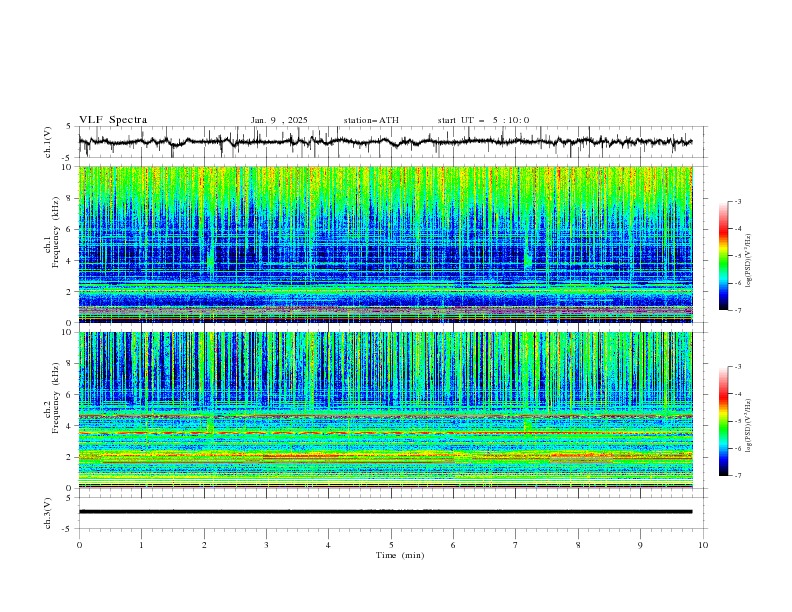This screenshot has height=612, width=792.
Task: Click the "5" upper tick of ch.1(V) axis
Action: point(69,127)
